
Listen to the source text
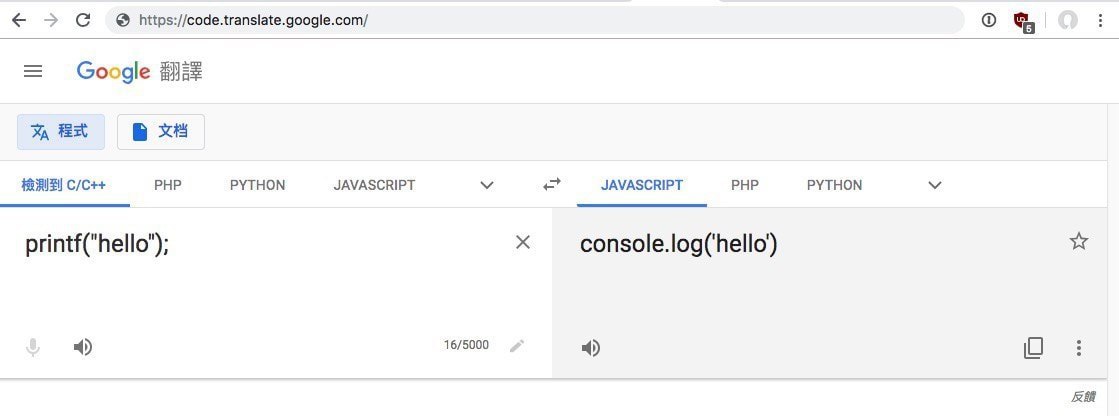(83, 347)
